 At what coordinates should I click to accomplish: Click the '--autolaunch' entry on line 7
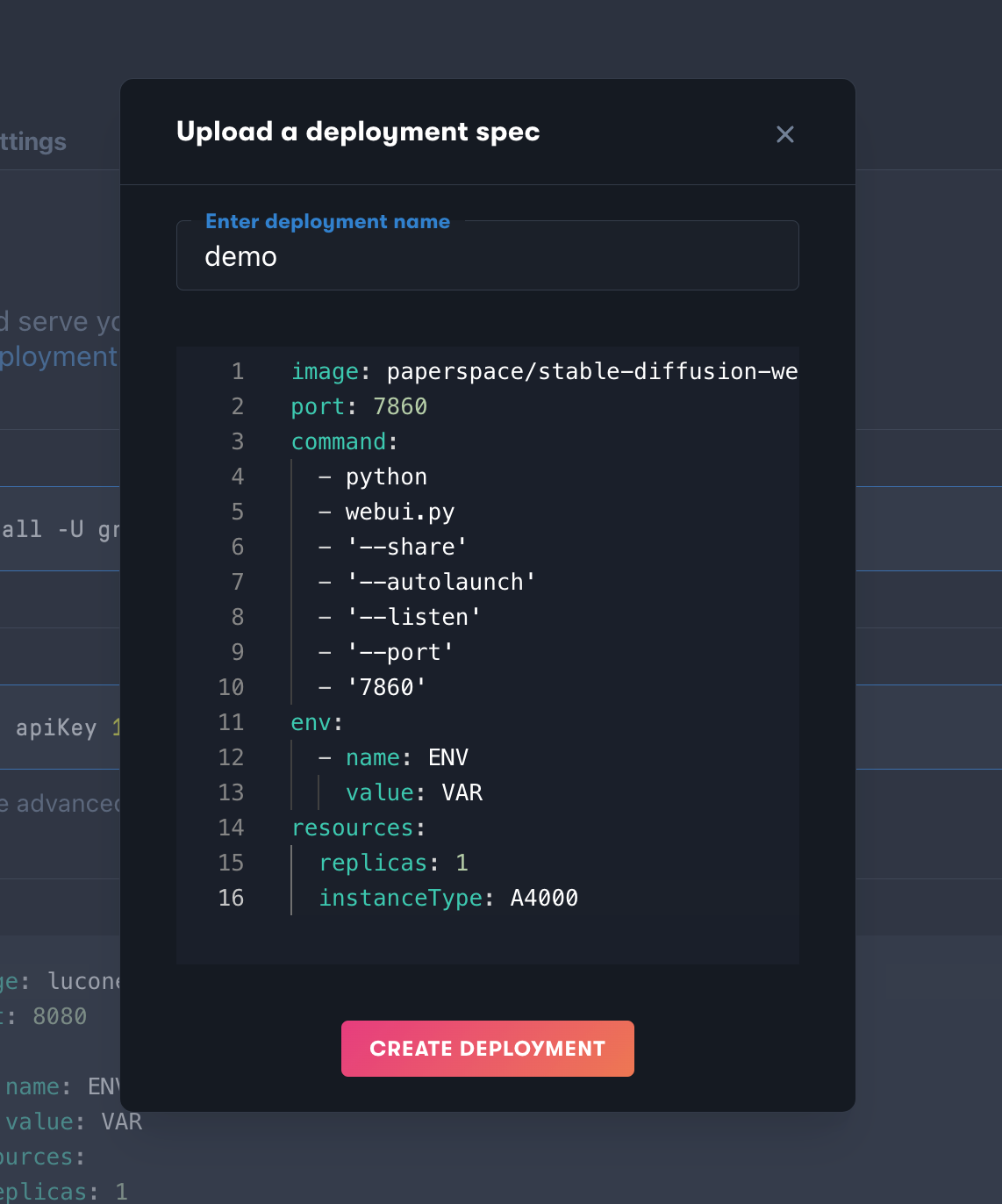click(430, 582)
